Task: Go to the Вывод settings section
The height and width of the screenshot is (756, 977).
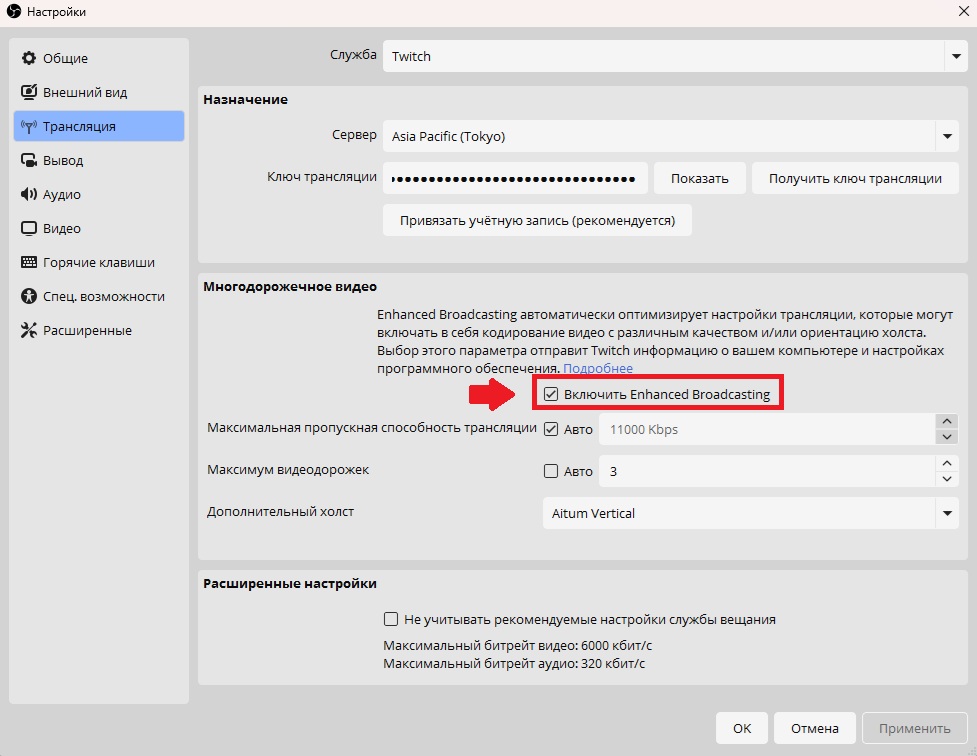Action: [99, 160]
